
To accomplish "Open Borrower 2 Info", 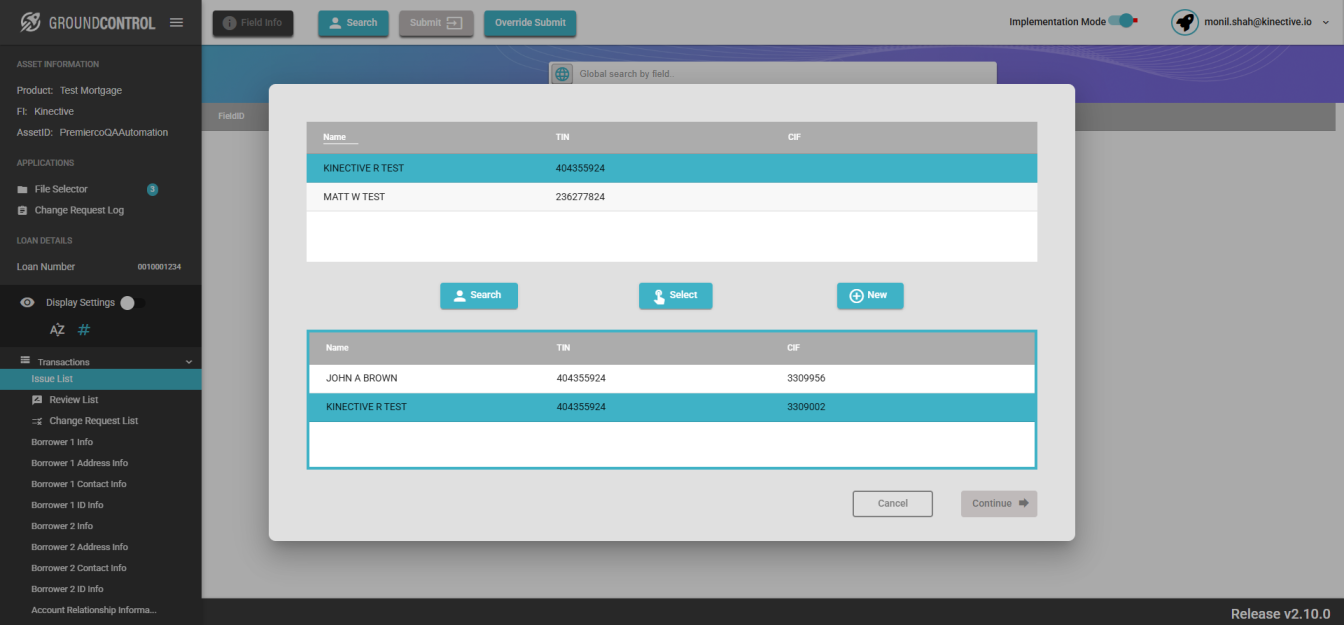I will click(x=62, y=526).
